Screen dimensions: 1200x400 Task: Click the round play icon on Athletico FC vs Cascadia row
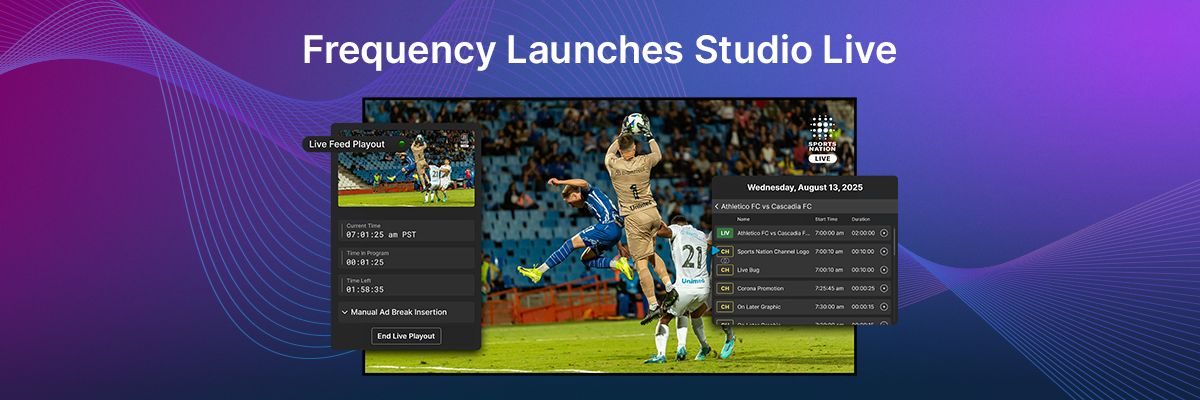pyautogui.click(x=884, y=233)
